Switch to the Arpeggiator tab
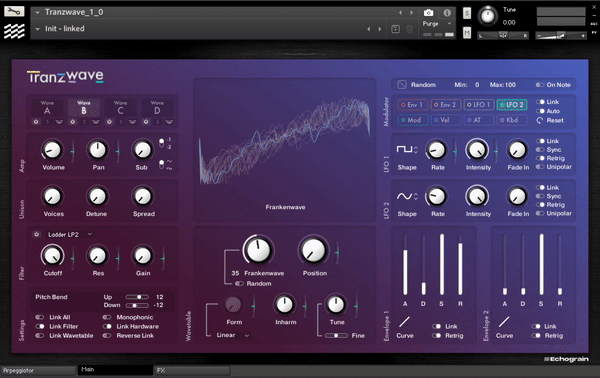The width and height of the screenshot is (600, 378). pos(38,370)
